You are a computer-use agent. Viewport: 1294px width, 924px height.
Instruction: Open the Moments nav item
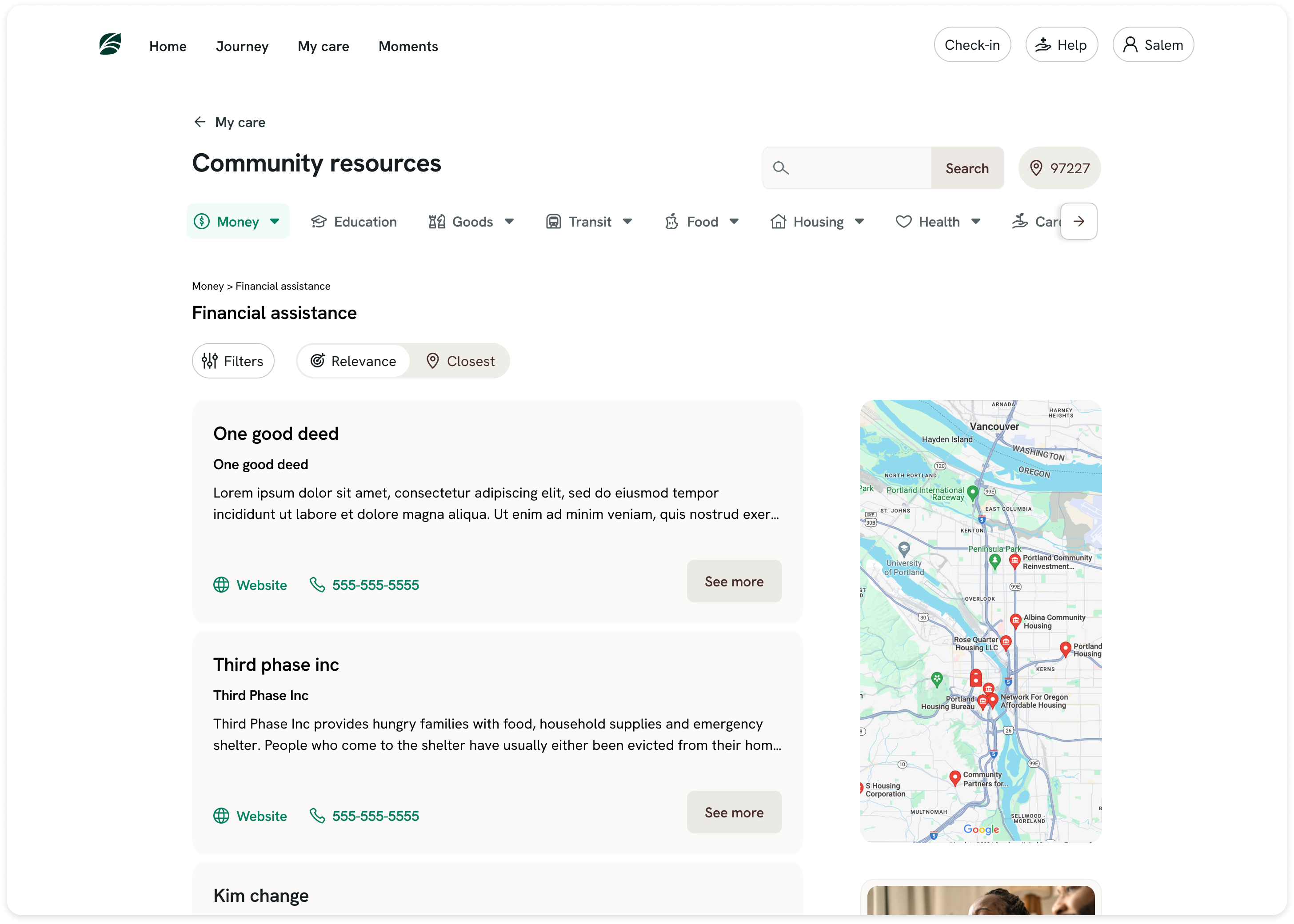pyautogui.click(x=408, y=46)
